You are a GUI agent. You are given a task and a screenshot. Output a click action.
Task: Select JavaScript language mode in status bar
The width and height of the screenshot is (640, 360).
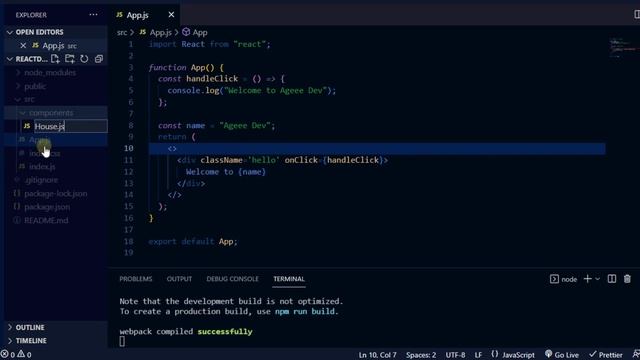[x=513, y=355]
